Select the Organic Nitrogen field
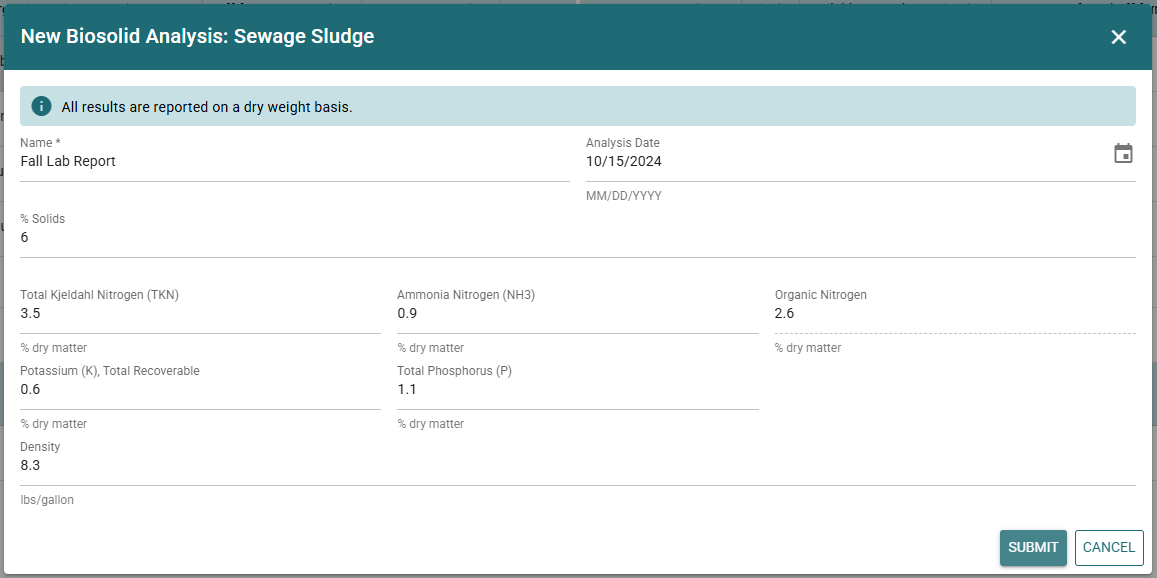This screenshot has height=578, width=1157. (x=954, y=314)
